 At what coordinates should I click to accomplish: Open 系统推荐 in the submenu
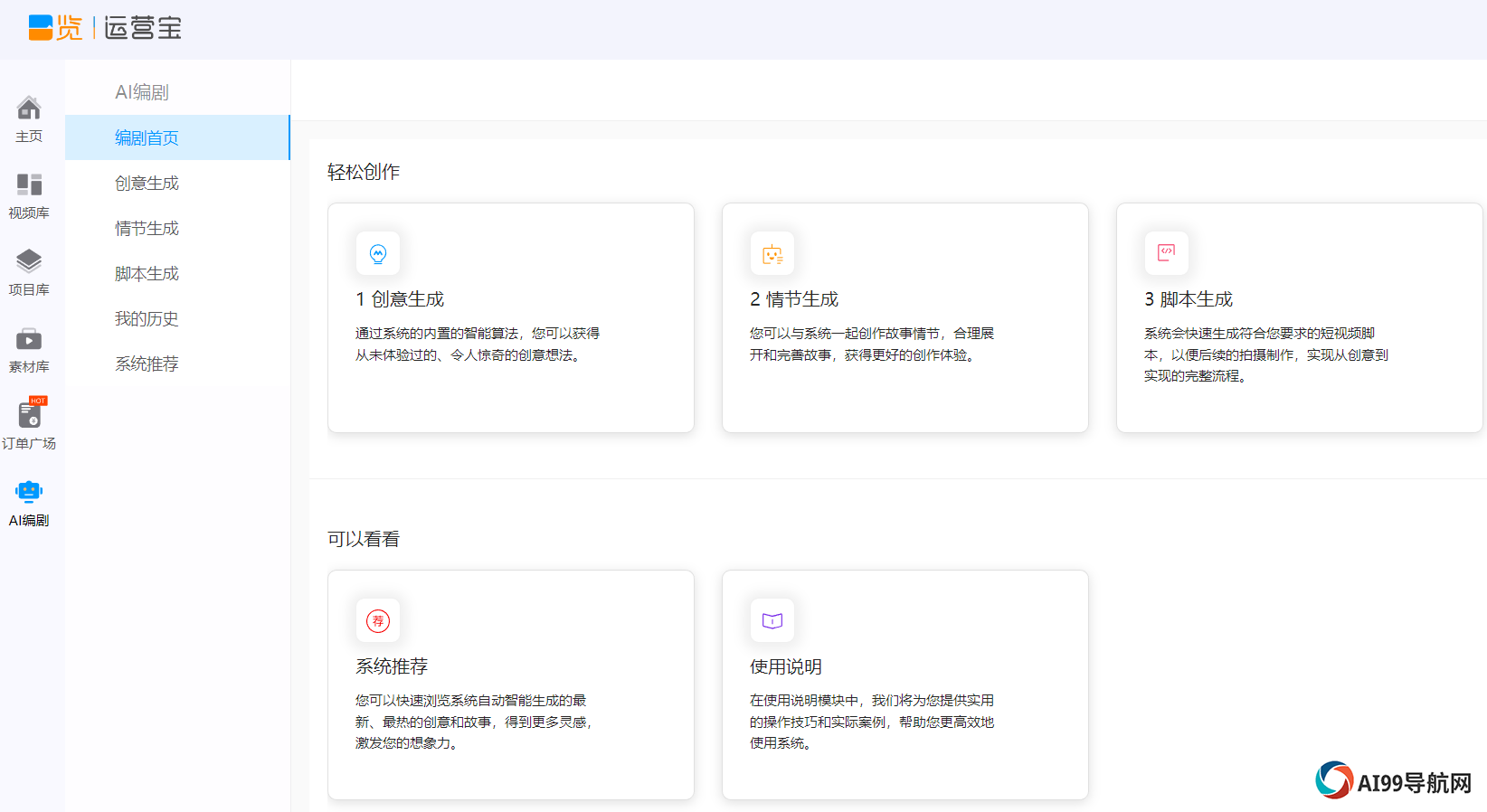177,364
